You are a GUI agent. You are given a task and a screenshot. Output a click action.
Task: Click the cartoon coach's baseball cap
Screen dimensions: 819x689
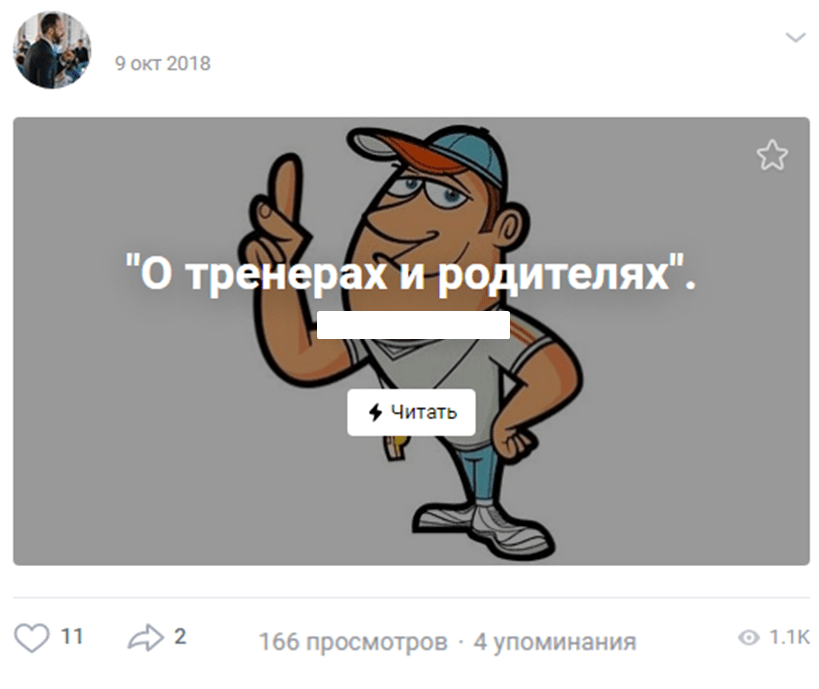tap(428, 153)
